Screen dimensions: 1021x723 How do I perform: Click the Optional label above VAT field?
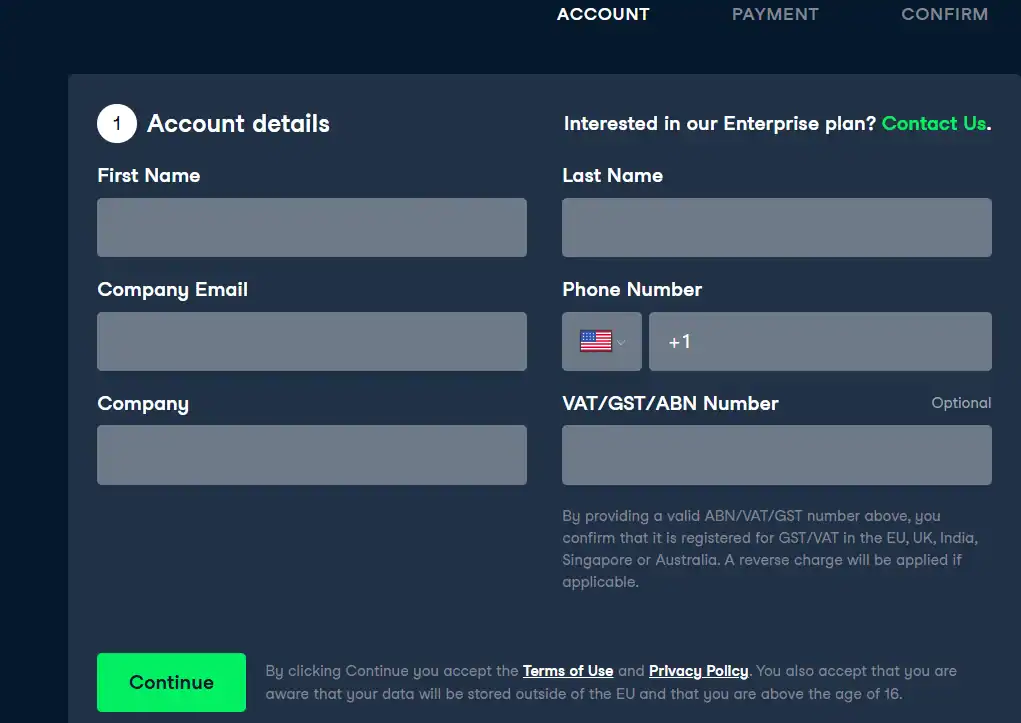click(961, 403)
